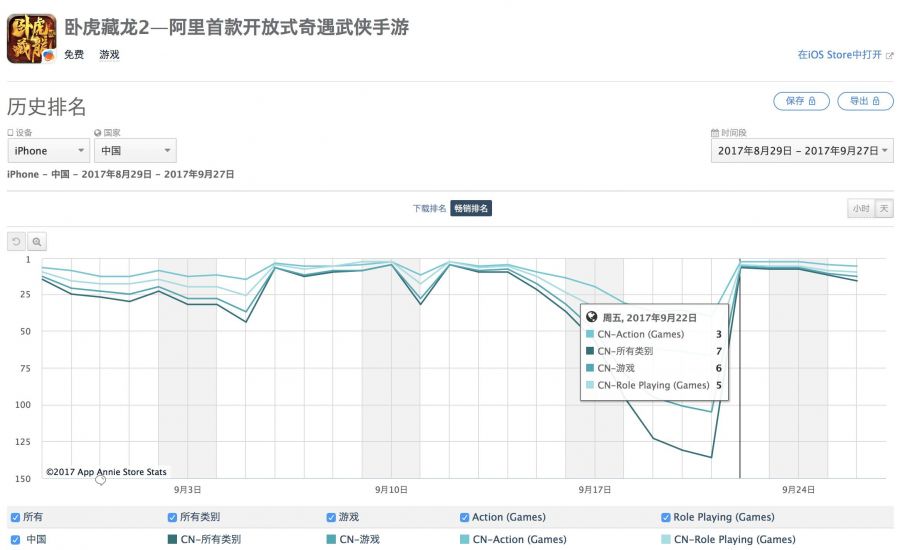This screenshot has width=900, height=550.
Task: Select the 天 daily granularity
Action: [884, 208]
